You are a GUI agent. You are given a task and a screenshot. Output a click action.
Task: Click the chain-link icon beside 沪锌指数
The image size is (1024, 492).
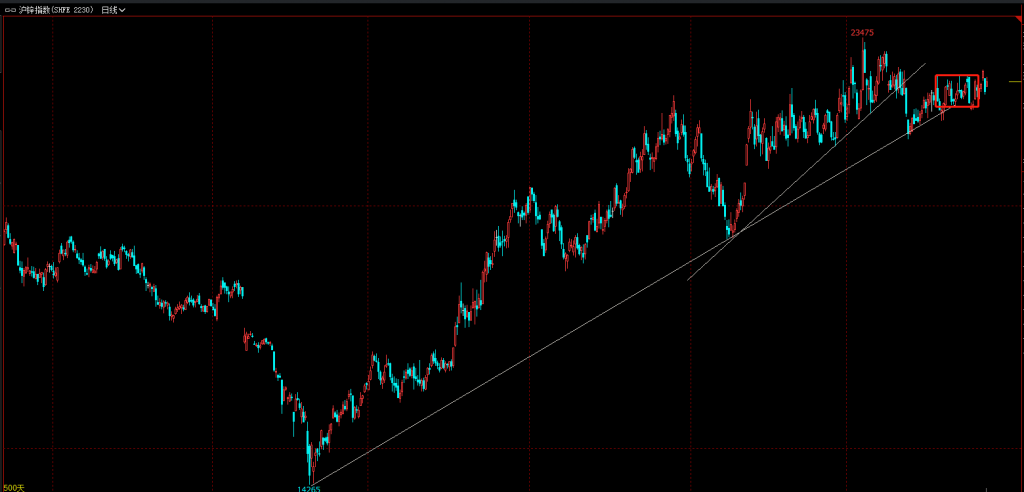[x=9, y=9]
